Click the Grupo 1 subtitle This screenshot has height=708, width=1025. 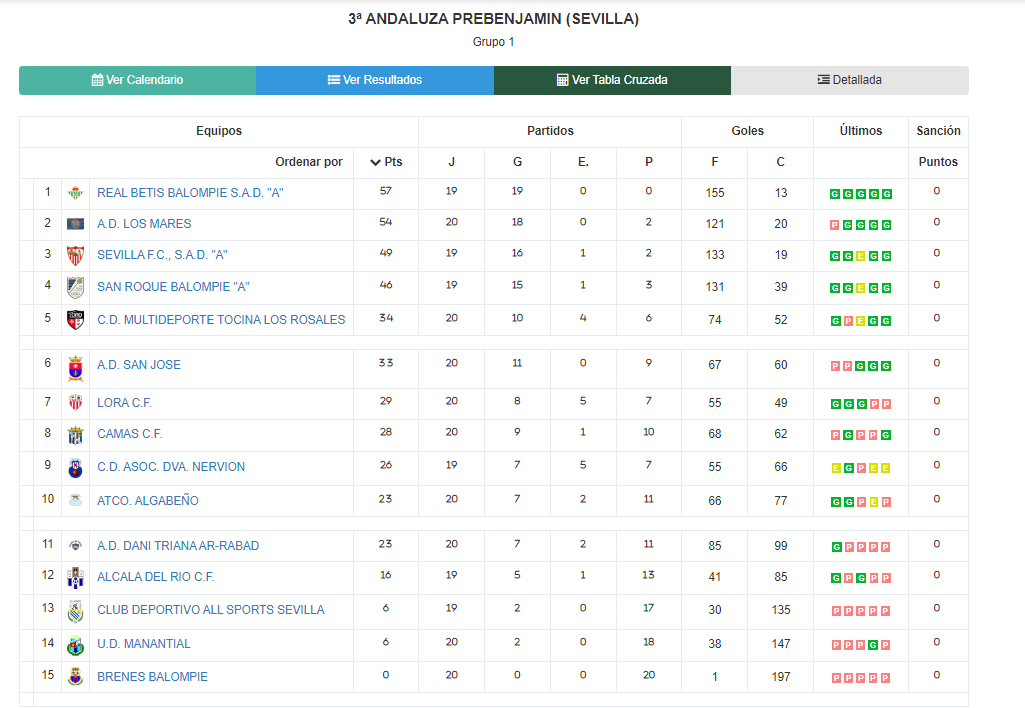point(494,42)
